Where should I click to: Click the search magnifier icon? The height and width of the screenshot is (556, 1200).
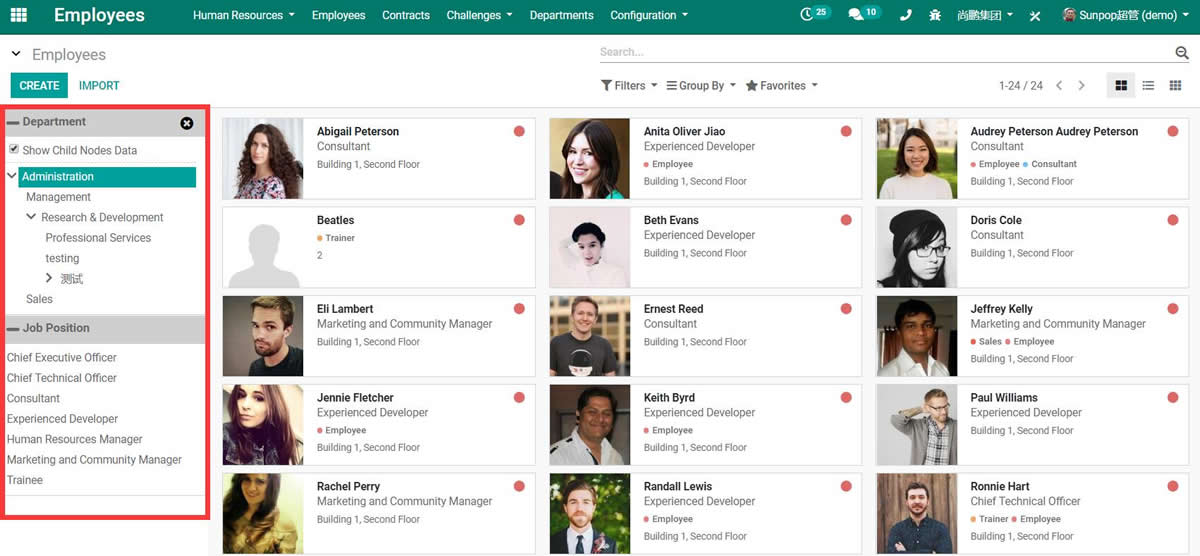(1182, 53)
